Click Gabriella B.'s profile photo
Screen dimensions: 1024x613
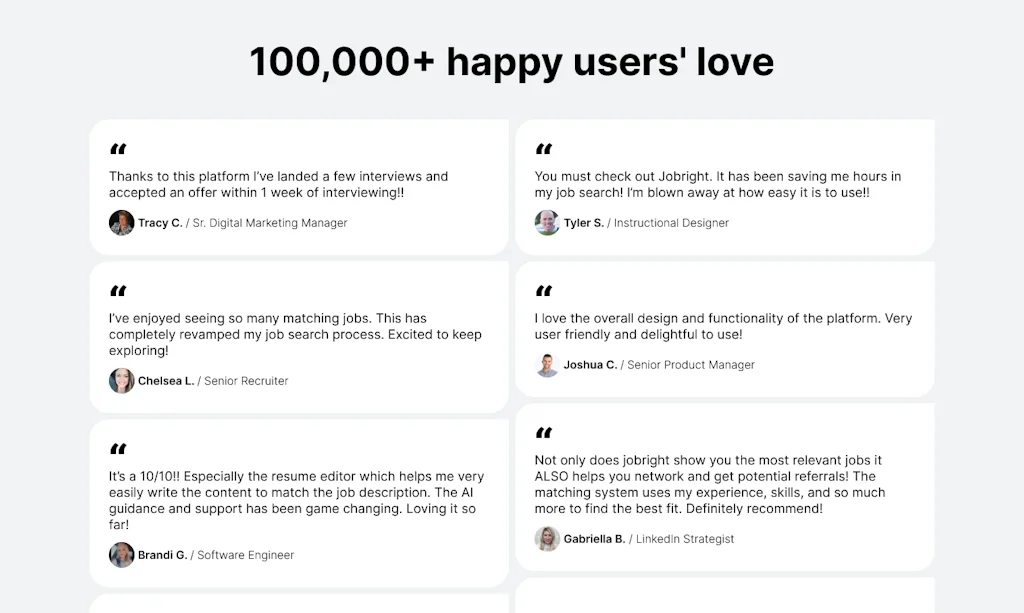(x=547, y=539)
